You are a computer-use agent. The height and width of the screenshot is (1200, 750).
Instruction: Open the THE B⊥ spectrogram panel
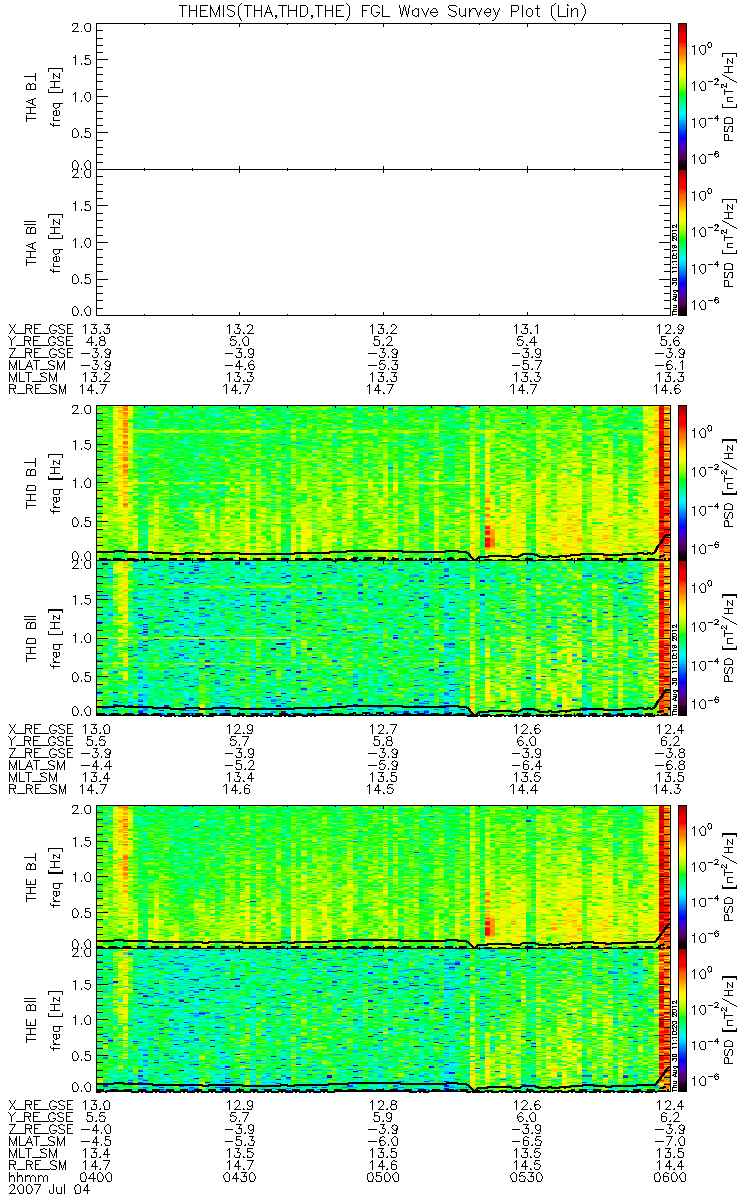(384, 876)
